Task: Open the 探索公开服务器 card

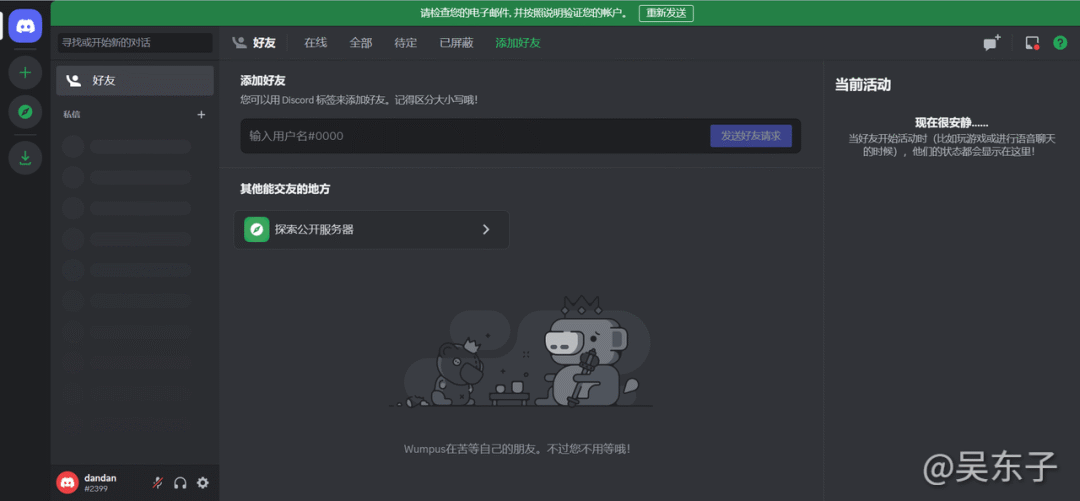Action: [x=371, y=229]
